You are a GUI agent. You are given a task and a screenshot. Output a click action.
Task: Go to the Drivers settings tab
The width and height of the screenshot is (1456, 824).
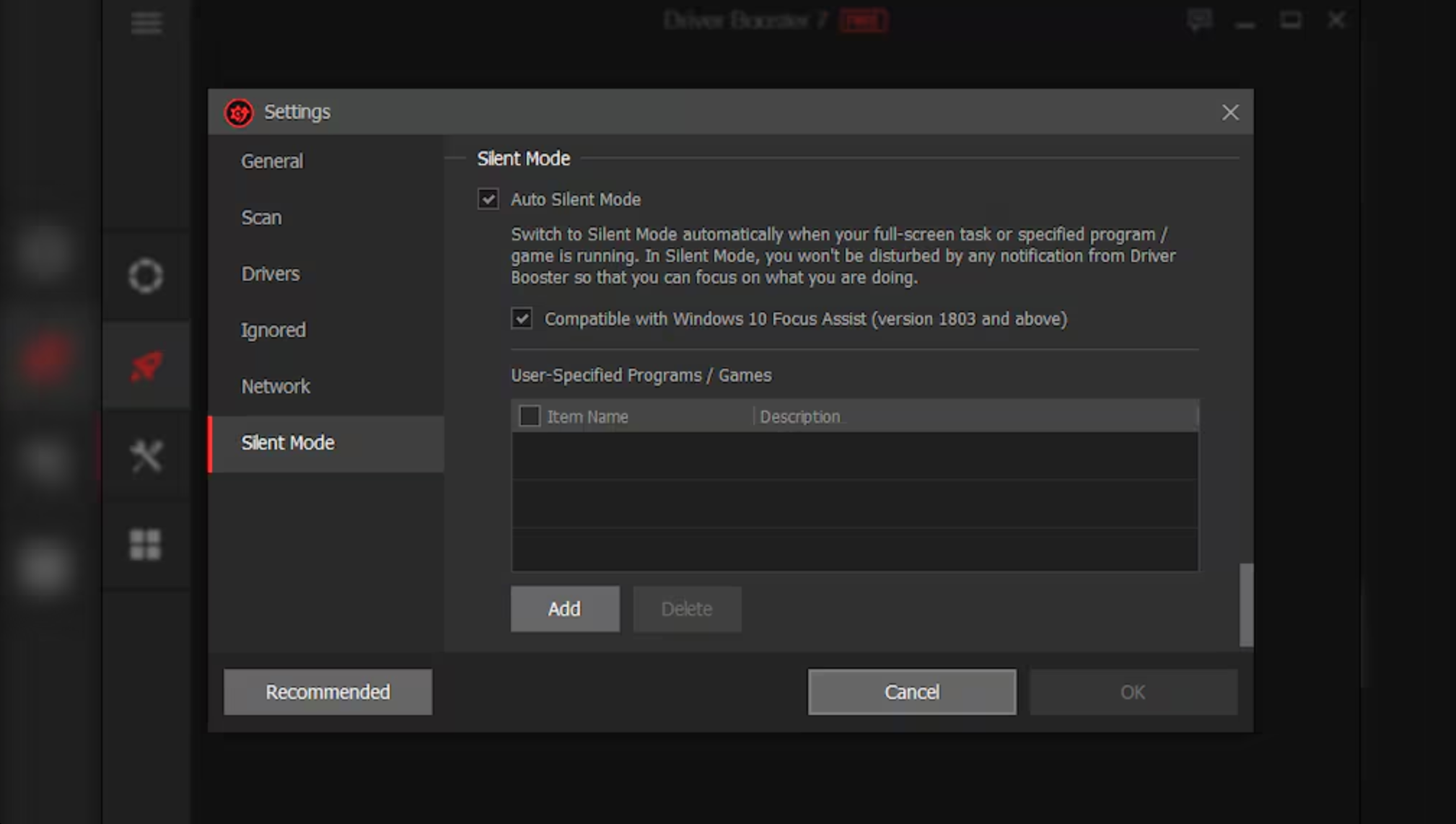(x=270, y=273)
